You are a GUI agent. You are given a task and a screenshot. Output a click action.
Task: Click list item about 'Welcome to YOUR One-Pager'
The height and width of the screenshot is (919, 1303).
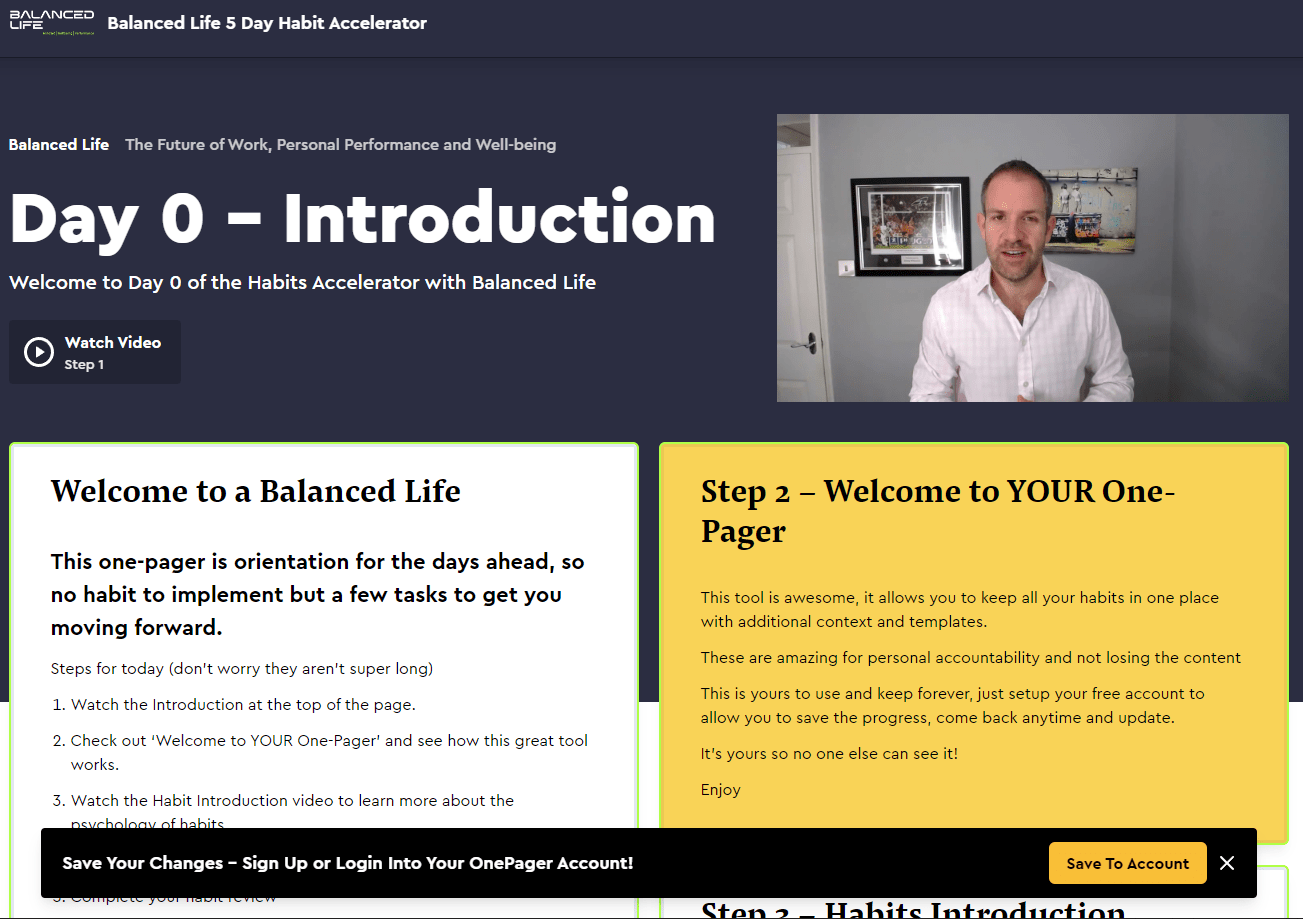[329, 752]
